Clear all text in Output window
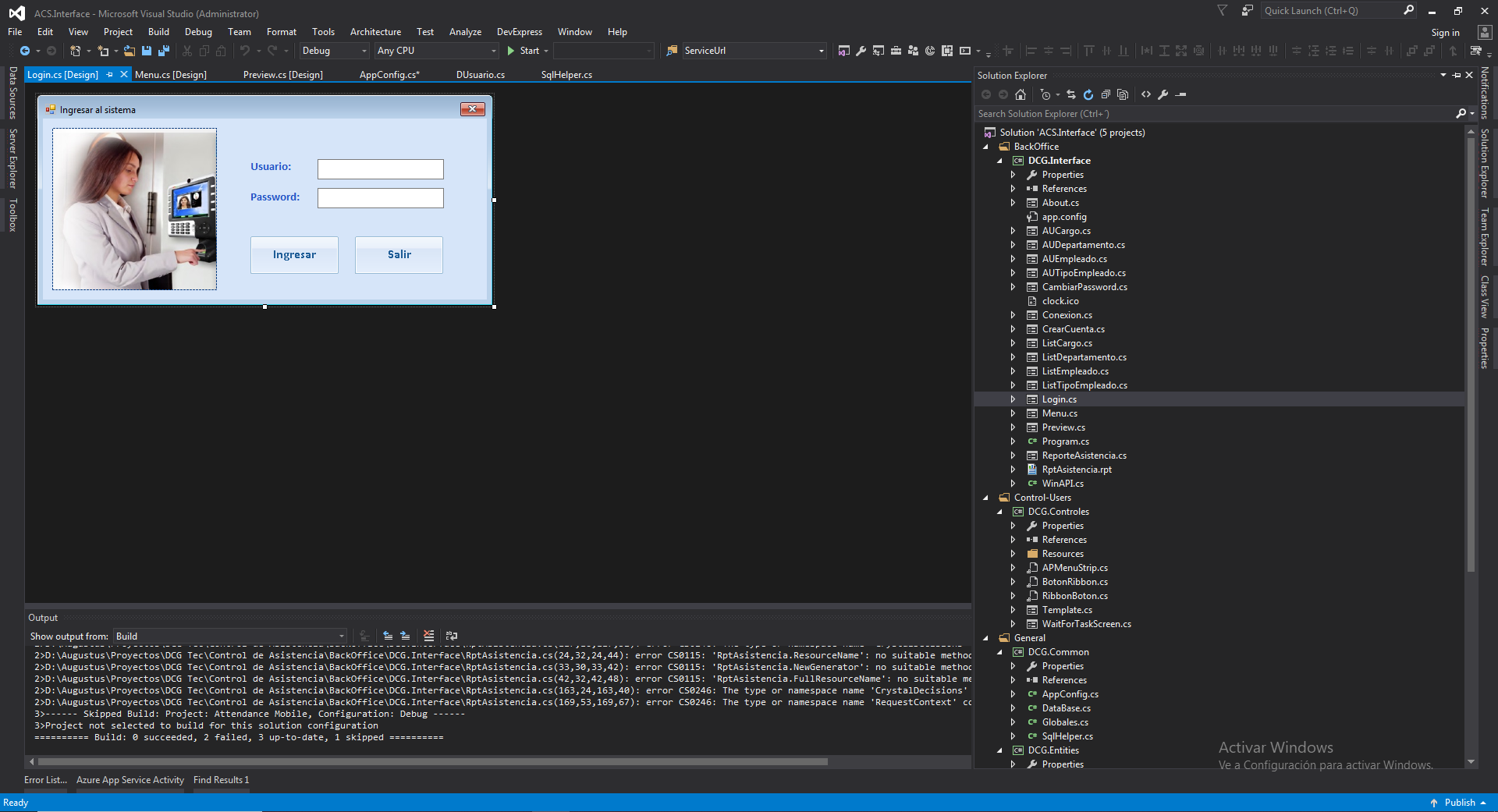The height and width of the screenshot is (812, 1498). 428,636
